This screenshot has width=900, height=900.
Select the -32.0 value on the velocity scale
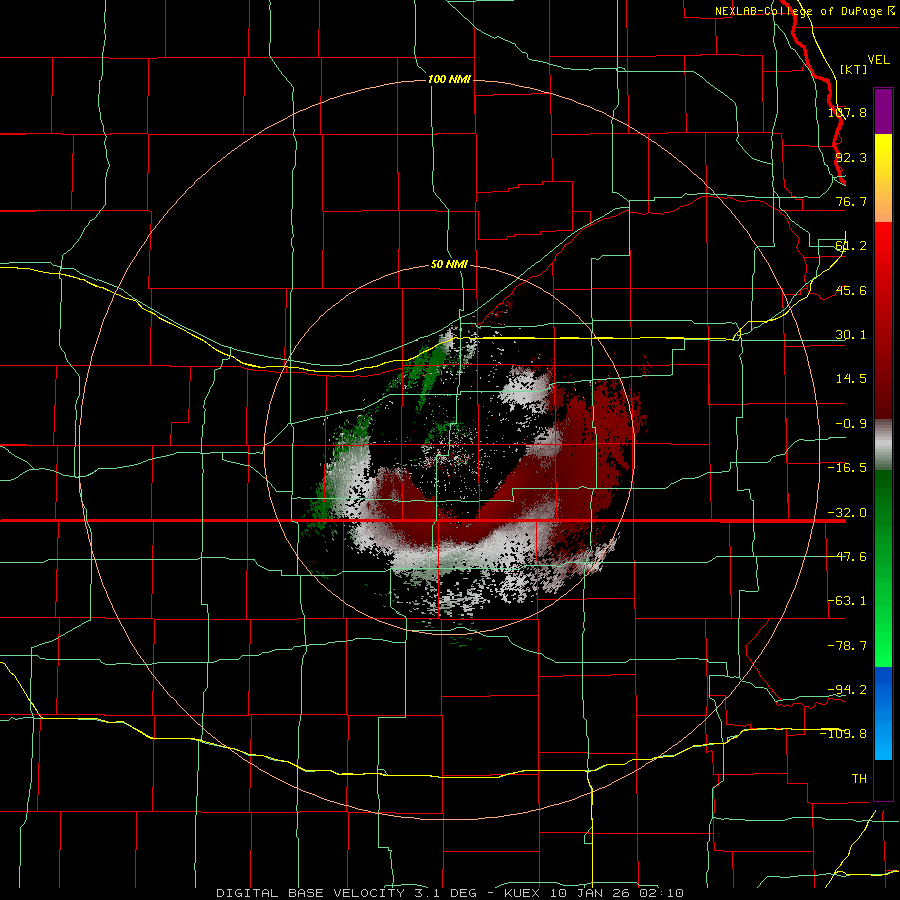click(847, 513)
